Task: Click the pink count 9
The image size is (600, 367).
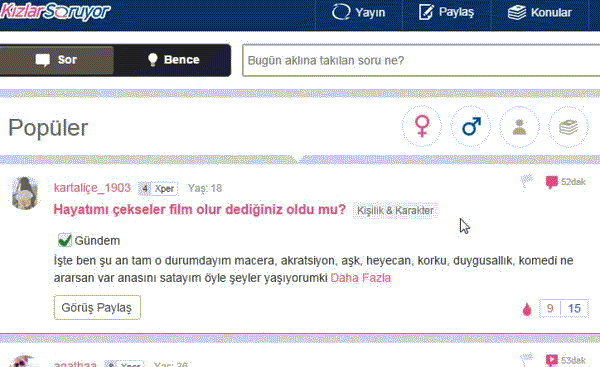Action: 550,308
